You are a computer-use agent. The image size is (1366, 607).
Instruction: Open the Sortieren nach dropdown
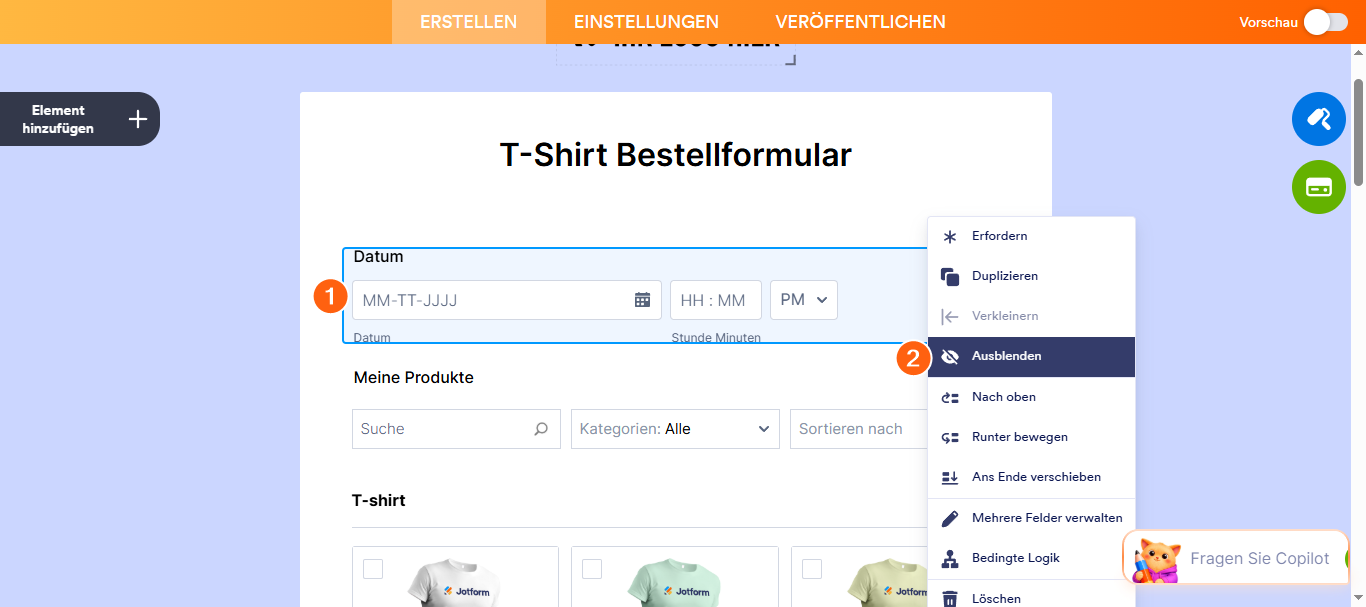coord(859,429)
